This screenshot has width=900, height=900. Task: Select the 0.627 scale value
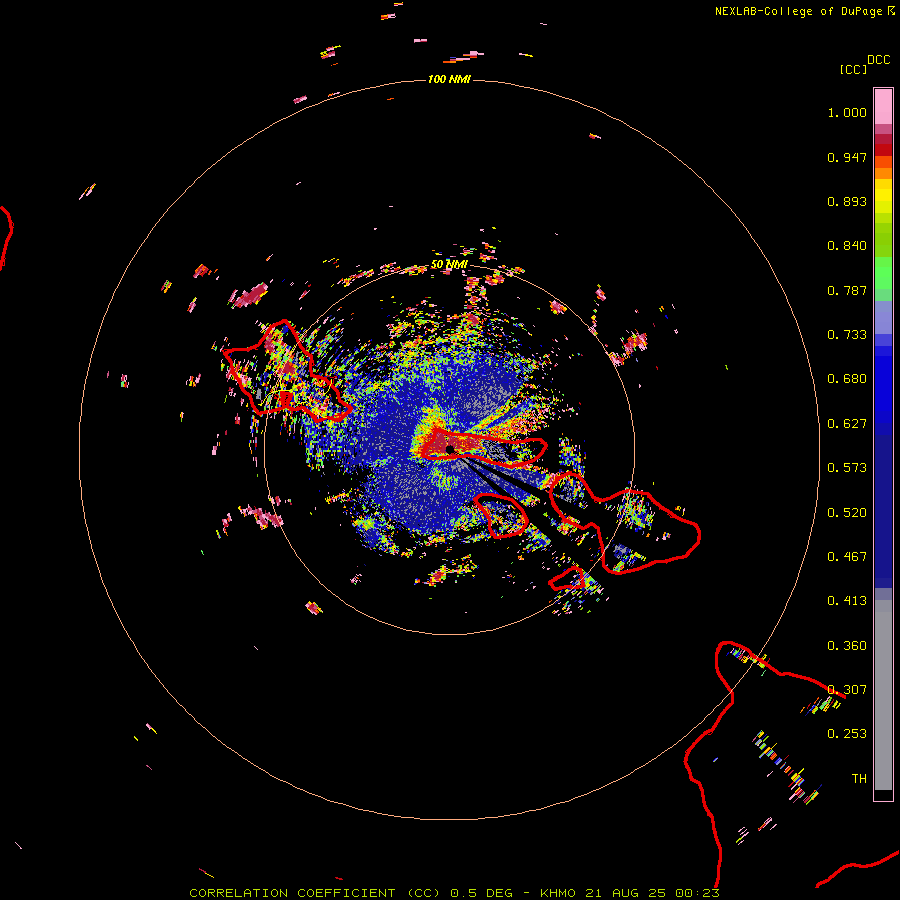pos(847,424)
